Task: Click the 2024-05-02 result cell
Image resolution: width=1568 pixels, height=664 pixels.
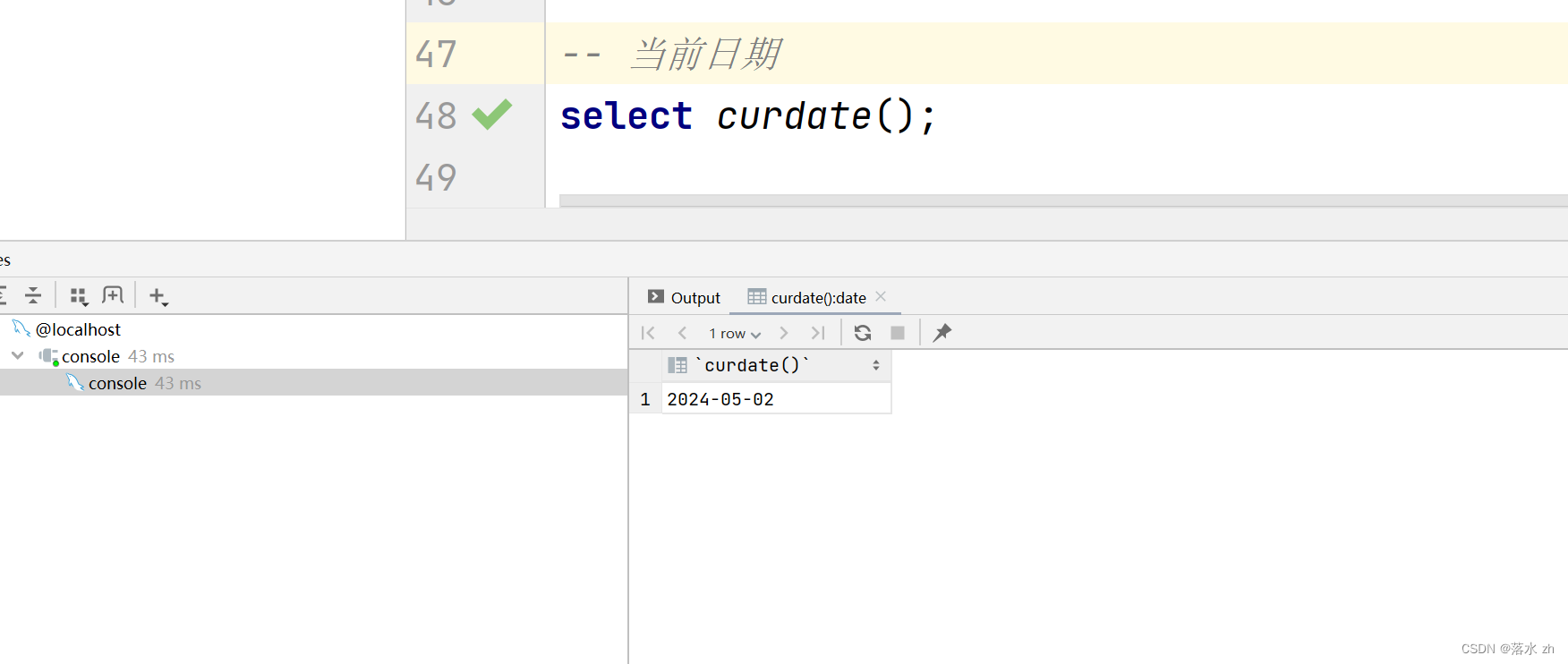Action: (x=776, y=399)
